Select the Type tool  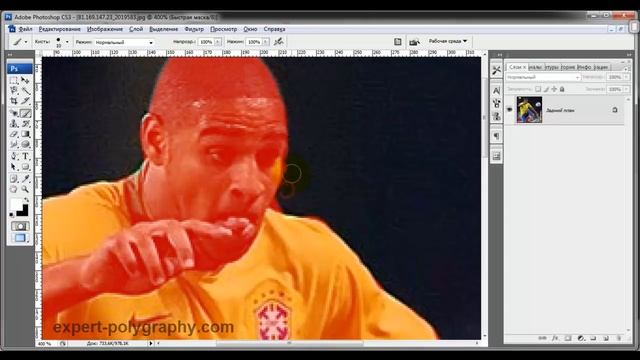coord(25,156)
